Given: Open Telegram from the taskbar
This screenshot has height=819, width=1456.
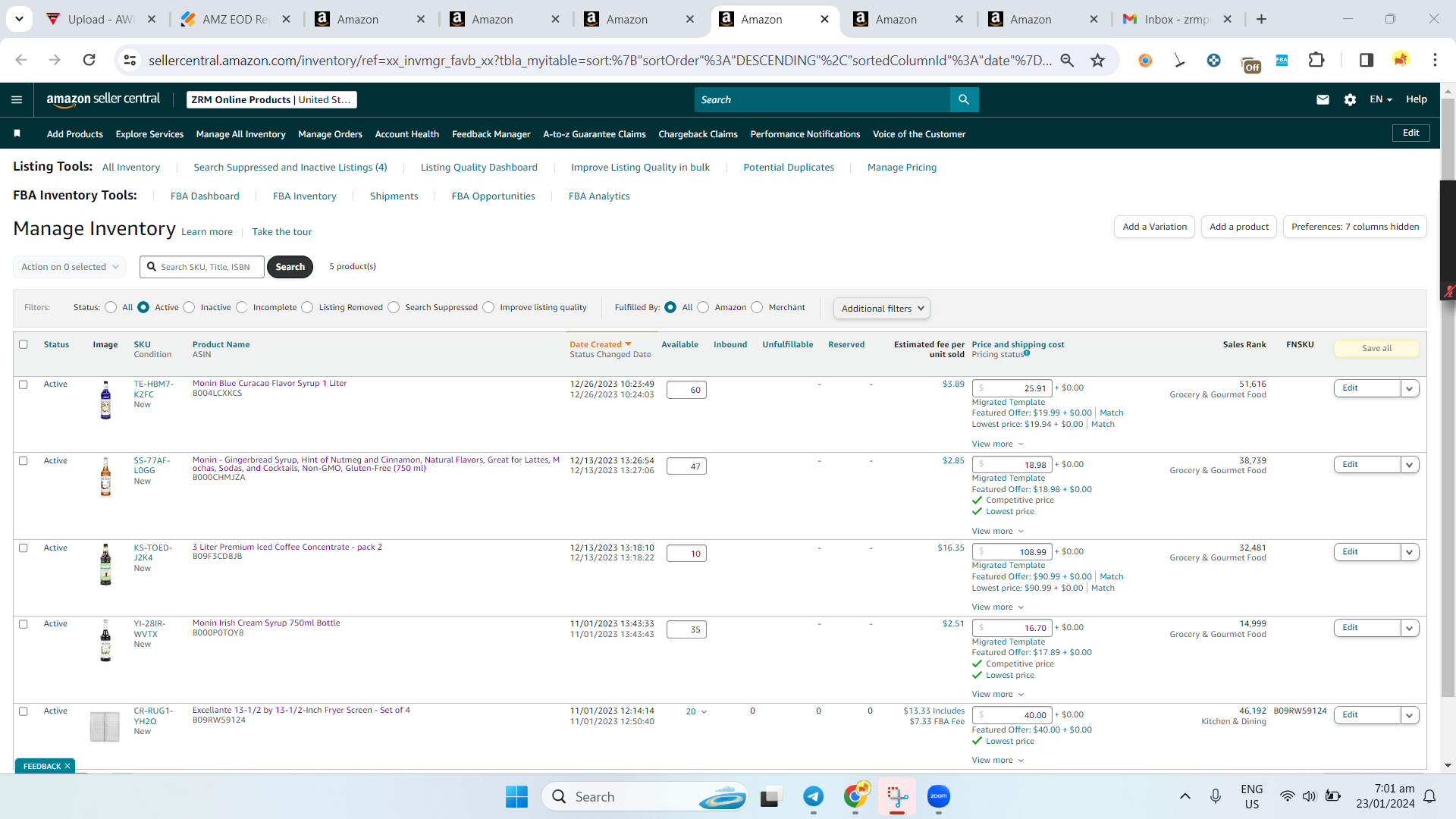Looking at the screenshot, I should tap(814, 797).
